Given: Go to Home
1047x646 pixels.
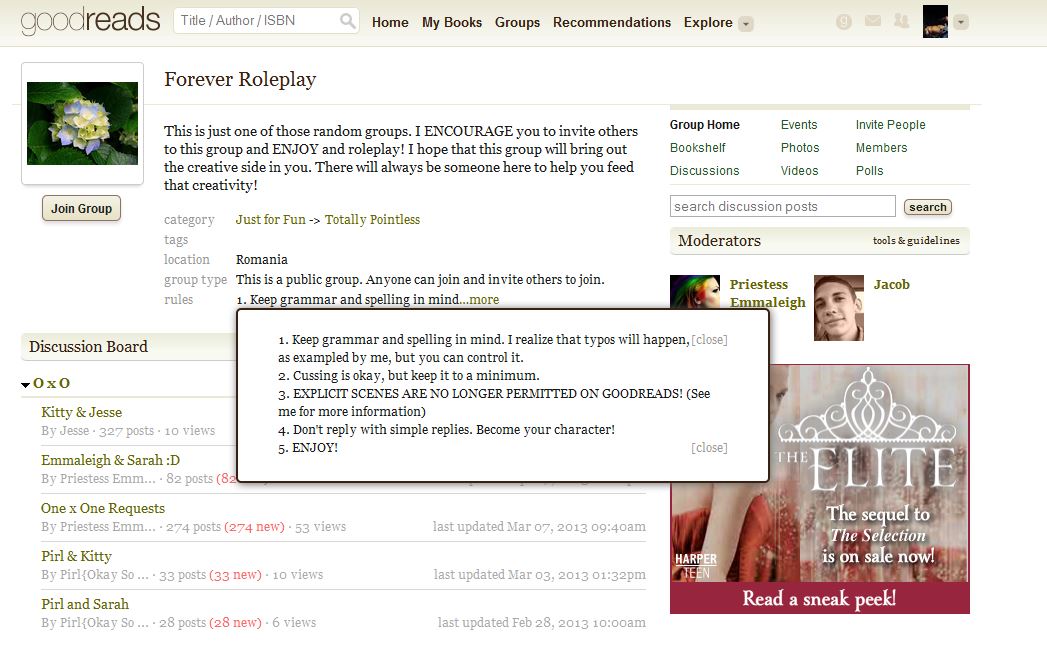Looking at the screenshot, I should (390, 22).
